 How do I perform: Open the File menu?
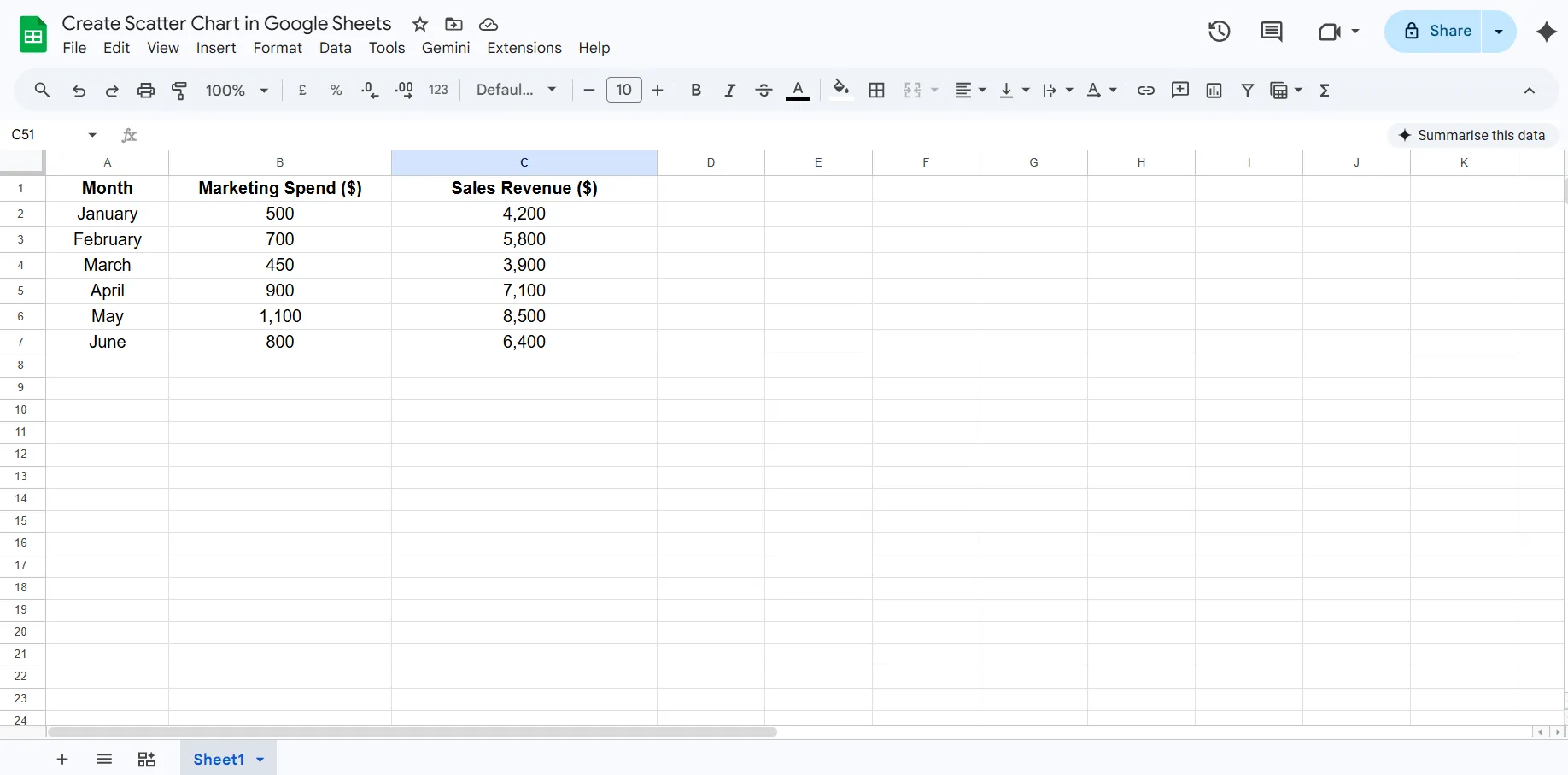[x=74, y=48]
